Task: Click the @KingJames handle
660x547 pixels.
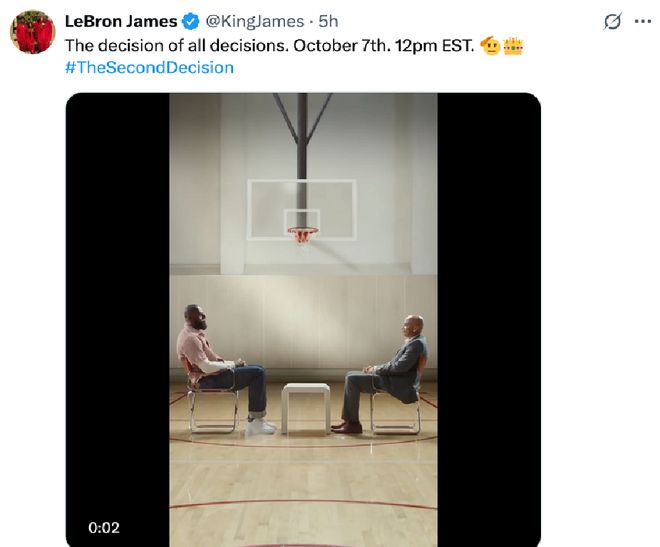Action: tap(256, 21)
